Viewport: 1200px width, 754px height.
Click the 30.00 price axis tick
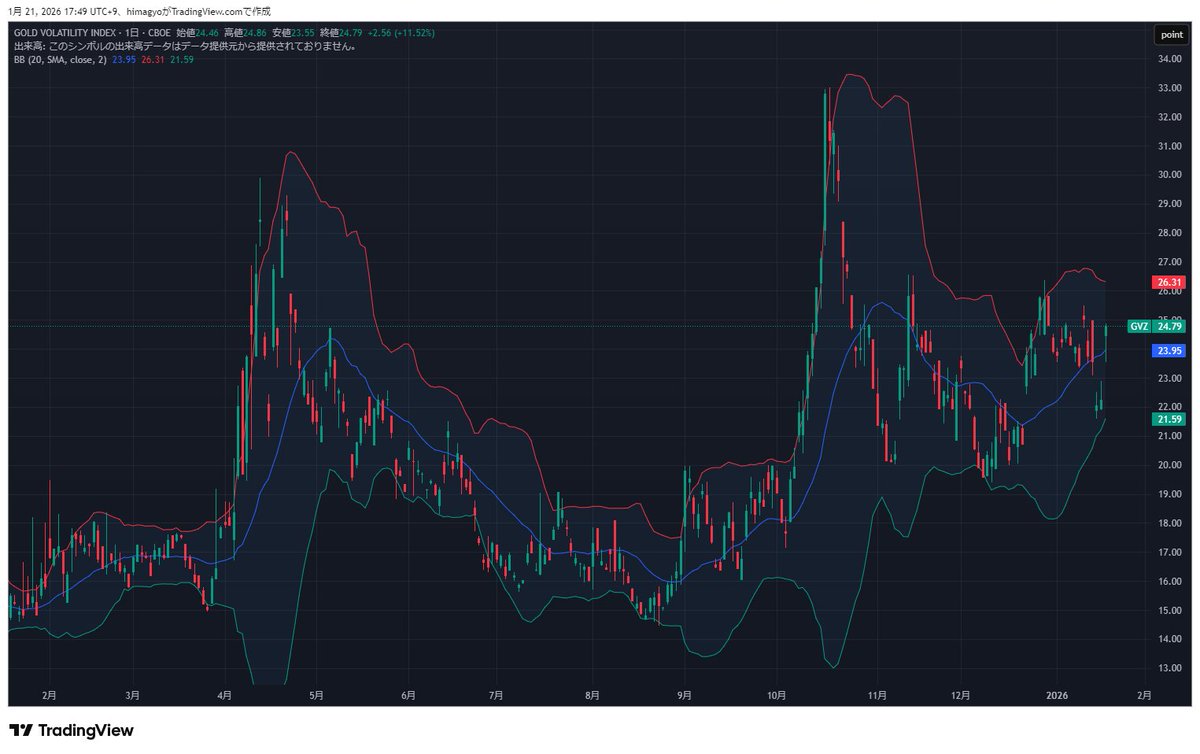click(1170, 175)
